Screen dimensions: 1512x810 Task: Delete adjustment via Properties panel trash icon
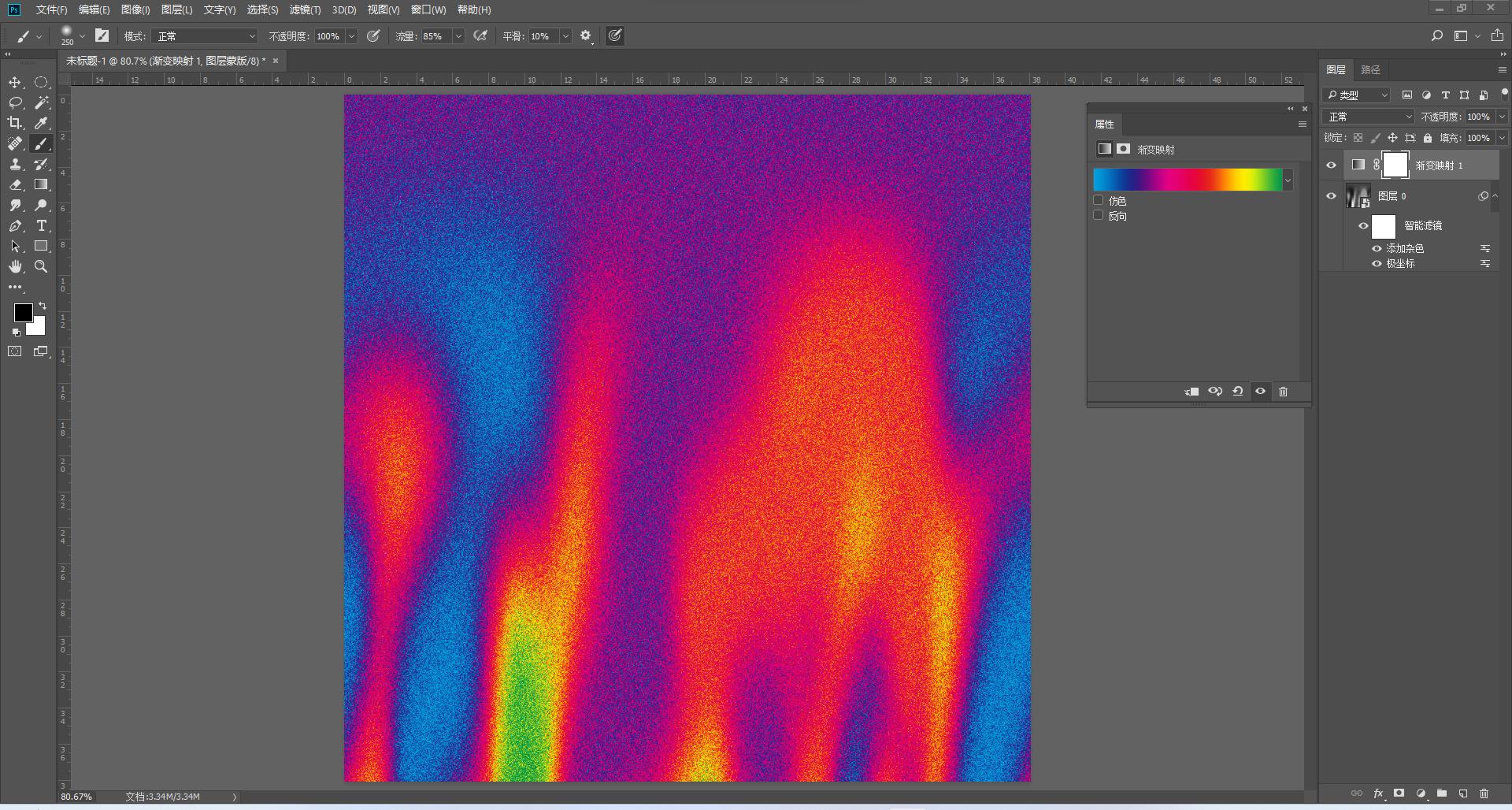(1283, 392)
